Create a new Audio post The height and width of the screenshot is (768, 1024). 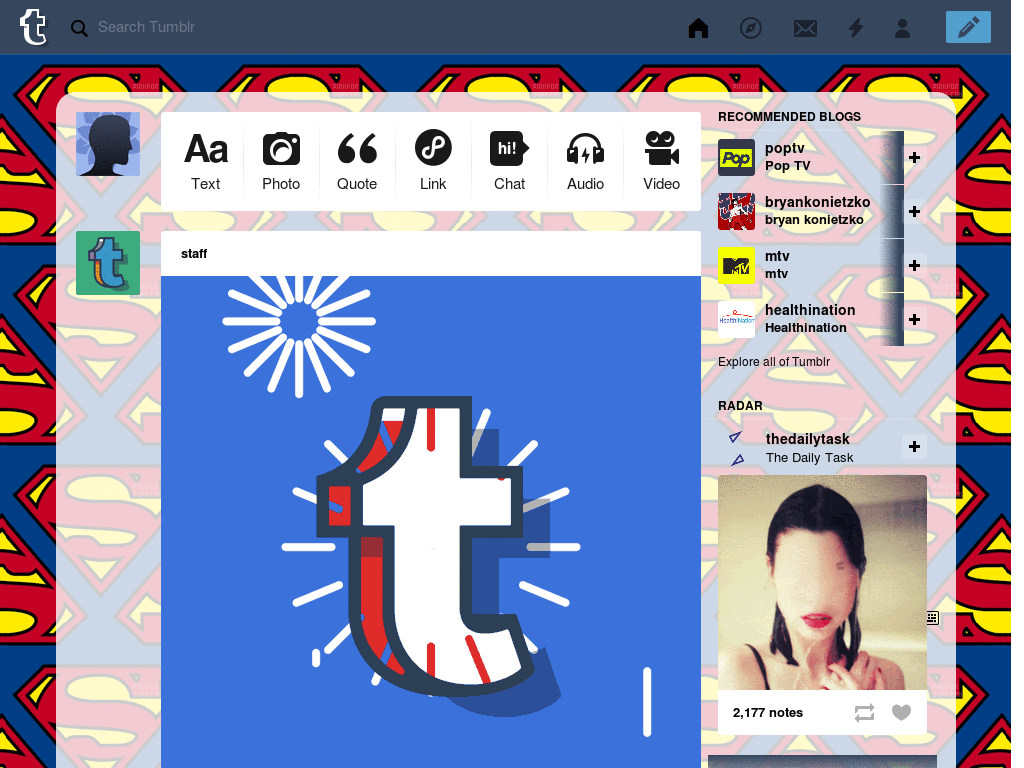(585, 161)
